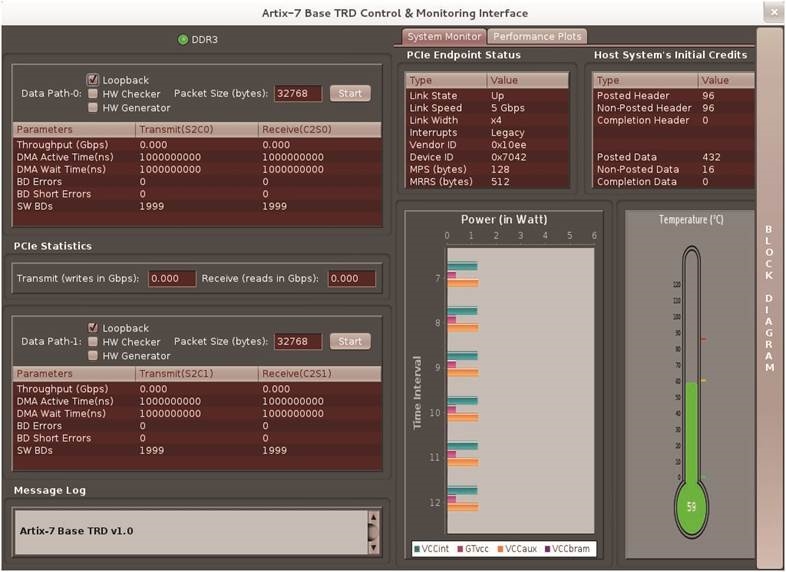The image size is (786, 572).
Task: Click the green DDR3 status indicator
Action: coord(183,39)
